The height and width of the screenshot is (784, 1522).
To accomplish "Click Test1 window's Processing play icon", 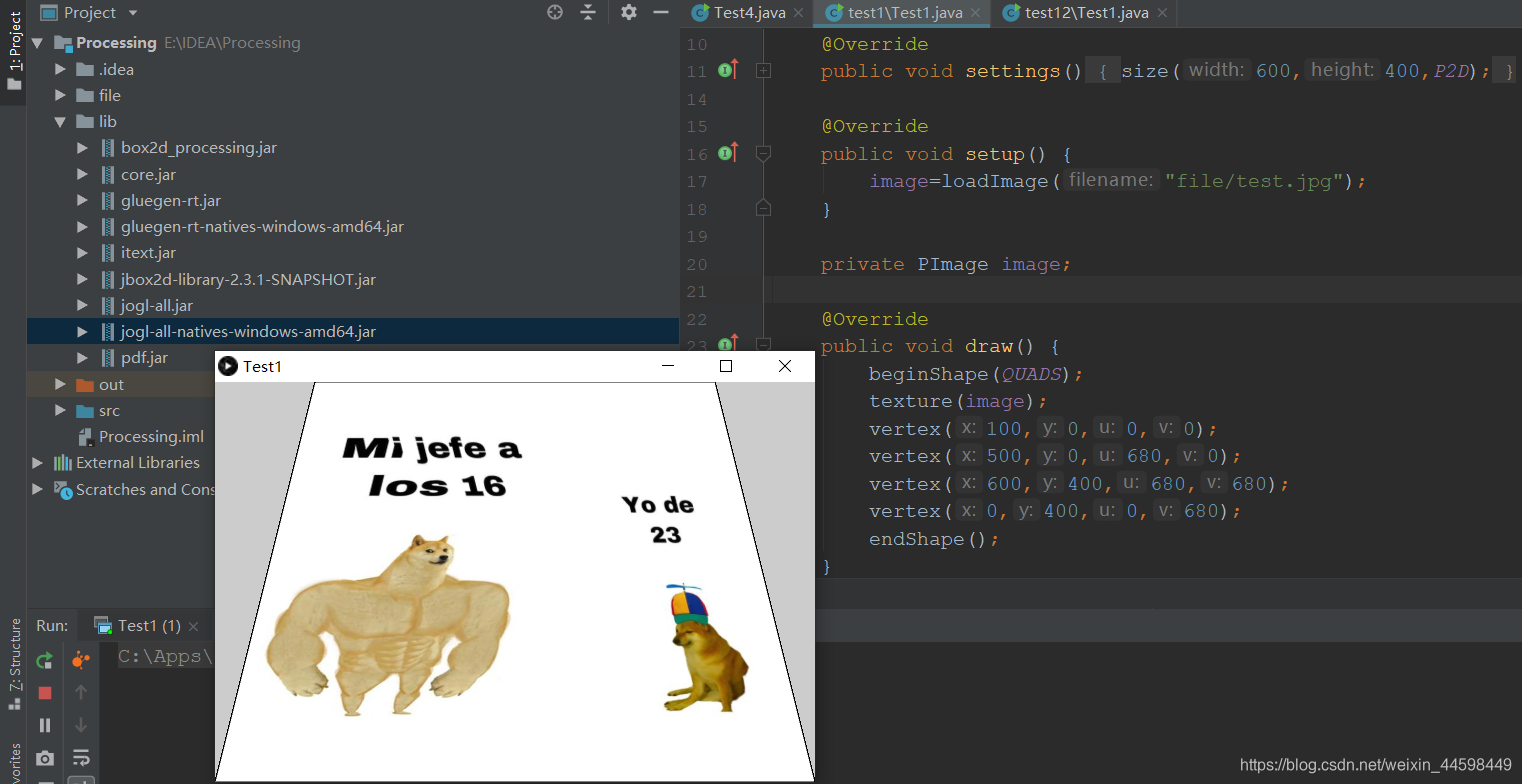I will tap(228, 366).
